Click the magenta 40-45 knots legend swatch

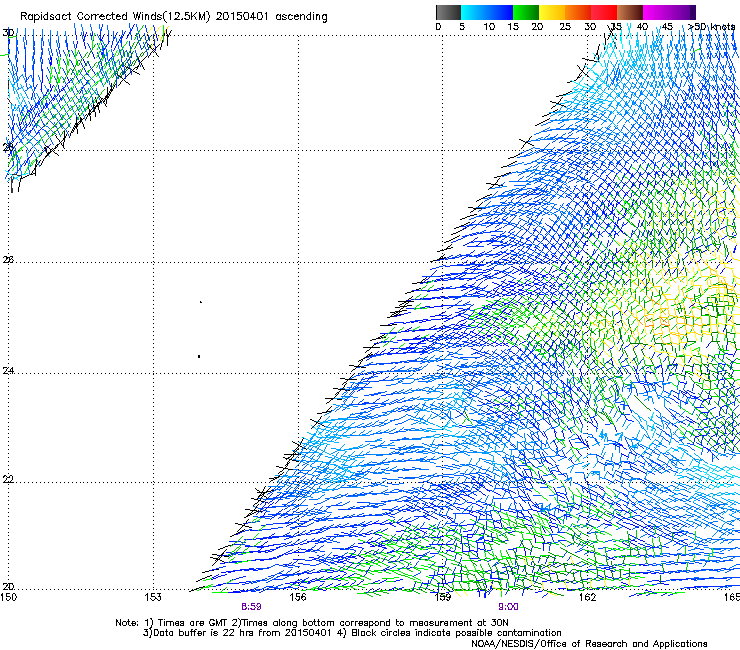[656, 12]
